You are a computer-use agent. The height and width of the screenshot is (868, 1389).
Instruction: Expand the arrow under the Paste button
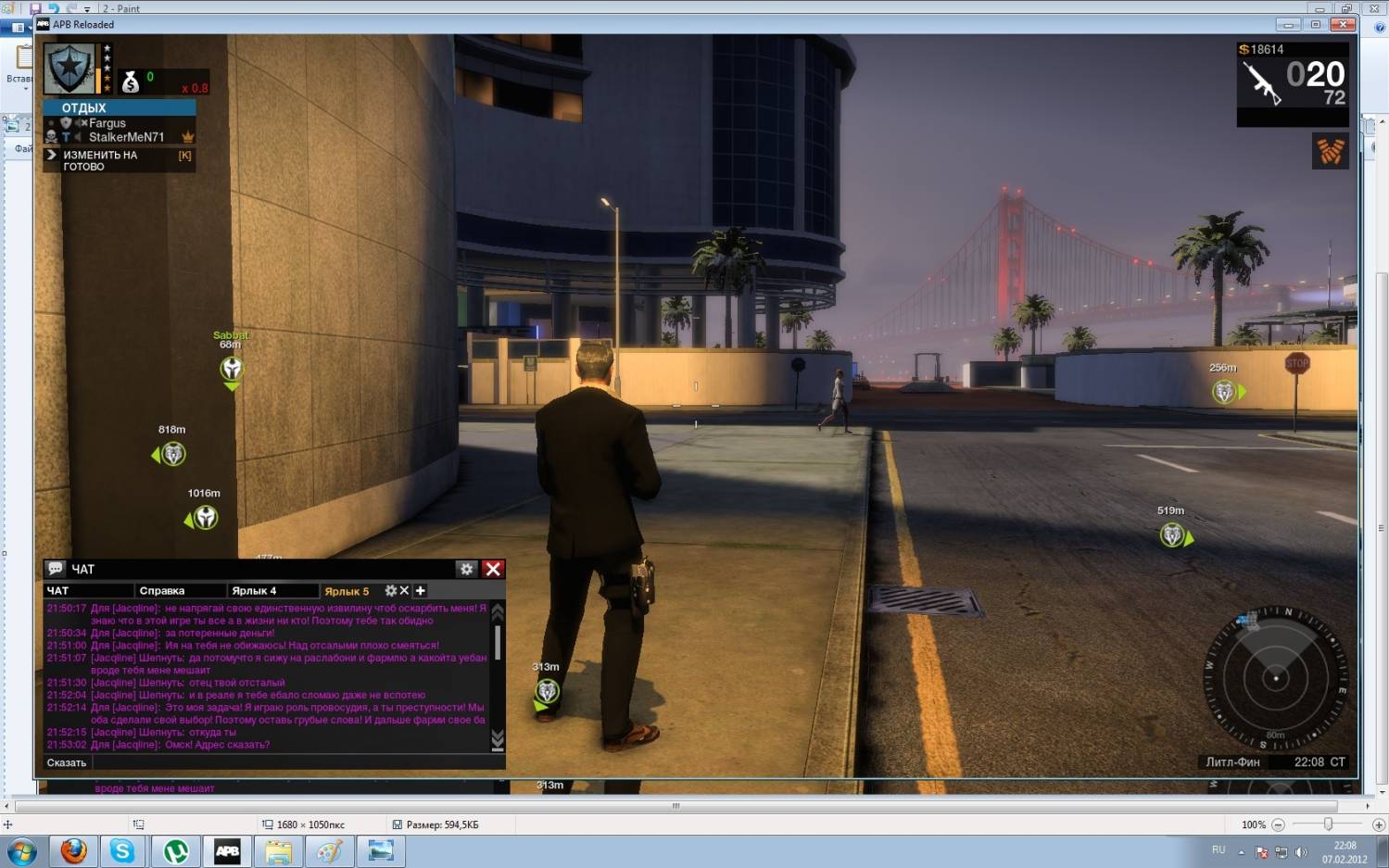coord(25,89)
